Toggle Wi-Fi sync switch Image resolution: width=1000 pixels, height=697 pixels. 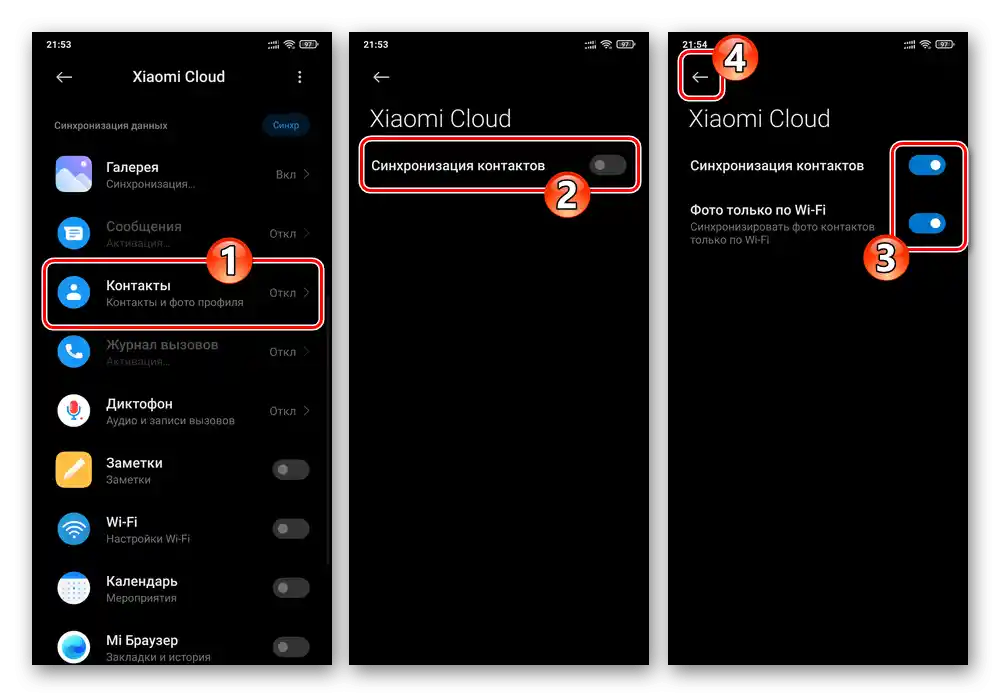(x=291, y=529)
